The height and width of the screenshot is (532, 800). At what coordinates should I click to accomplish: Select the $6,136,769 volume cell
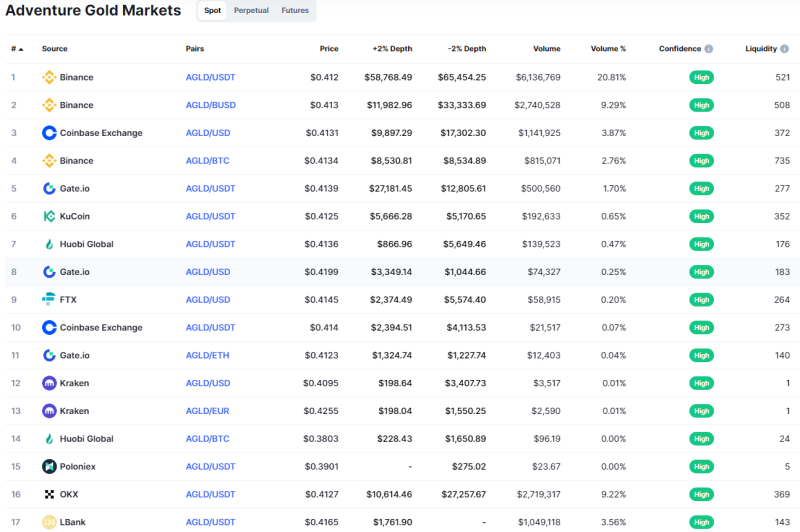coord(538,77)
